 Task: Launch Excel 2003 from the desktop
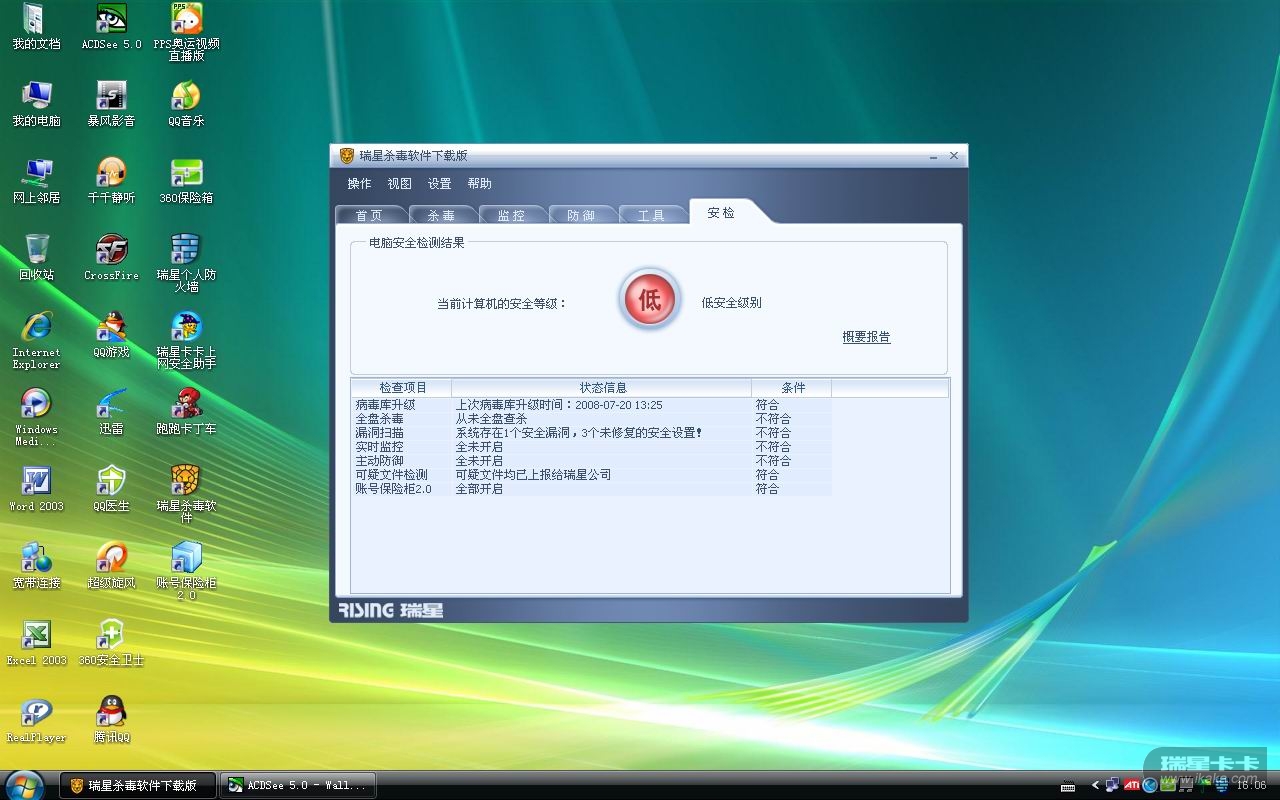pyautogui.click(x=36, y=643)
